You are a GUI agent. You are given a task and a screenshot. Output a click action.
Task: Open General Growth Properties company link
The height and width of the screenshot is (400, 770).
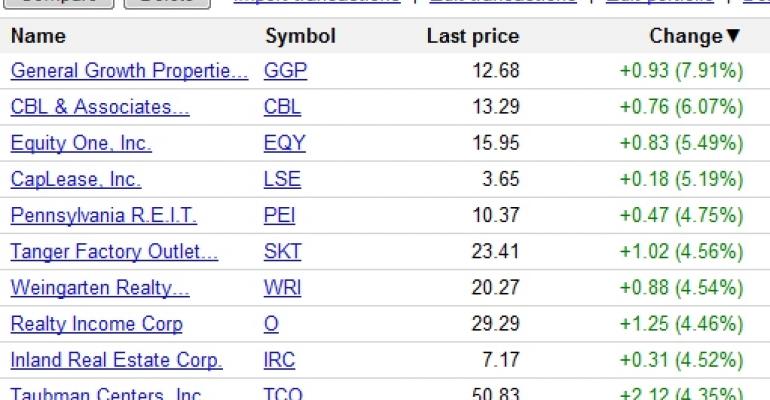[x=129, y=71]
